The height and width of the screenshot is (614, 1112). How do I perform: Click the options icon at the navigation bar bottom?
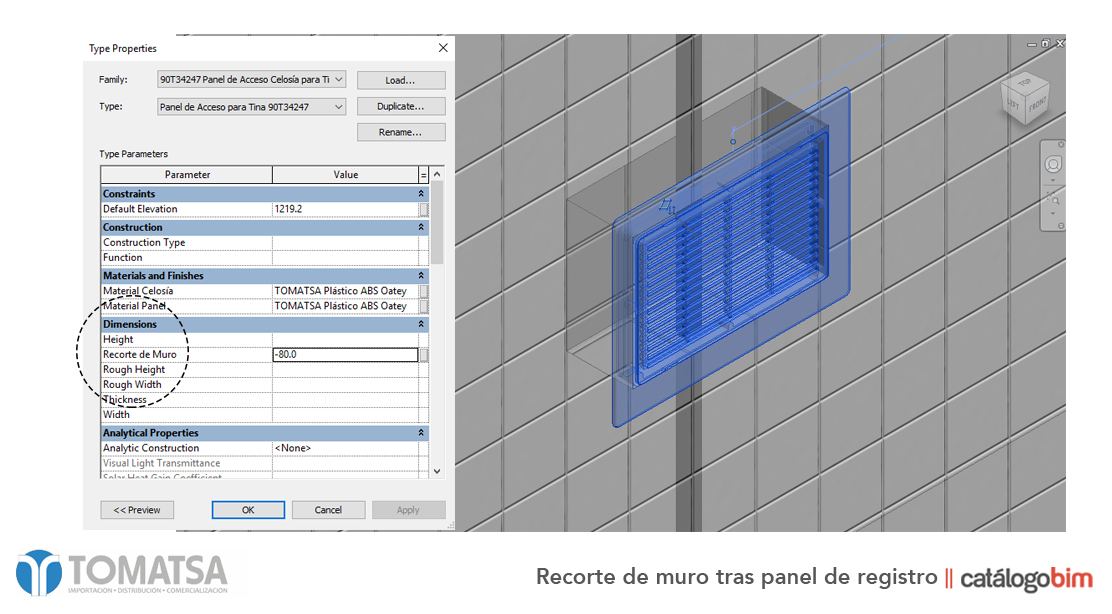1061,225
